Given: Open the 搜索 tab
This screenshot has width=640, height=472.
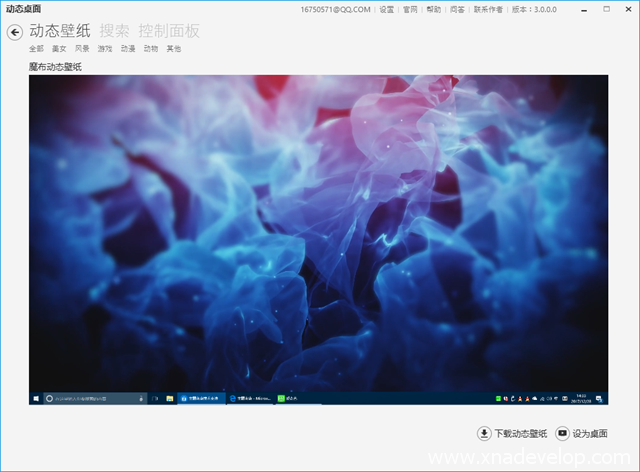Looking at the screenshot, I should click(115, 31).
